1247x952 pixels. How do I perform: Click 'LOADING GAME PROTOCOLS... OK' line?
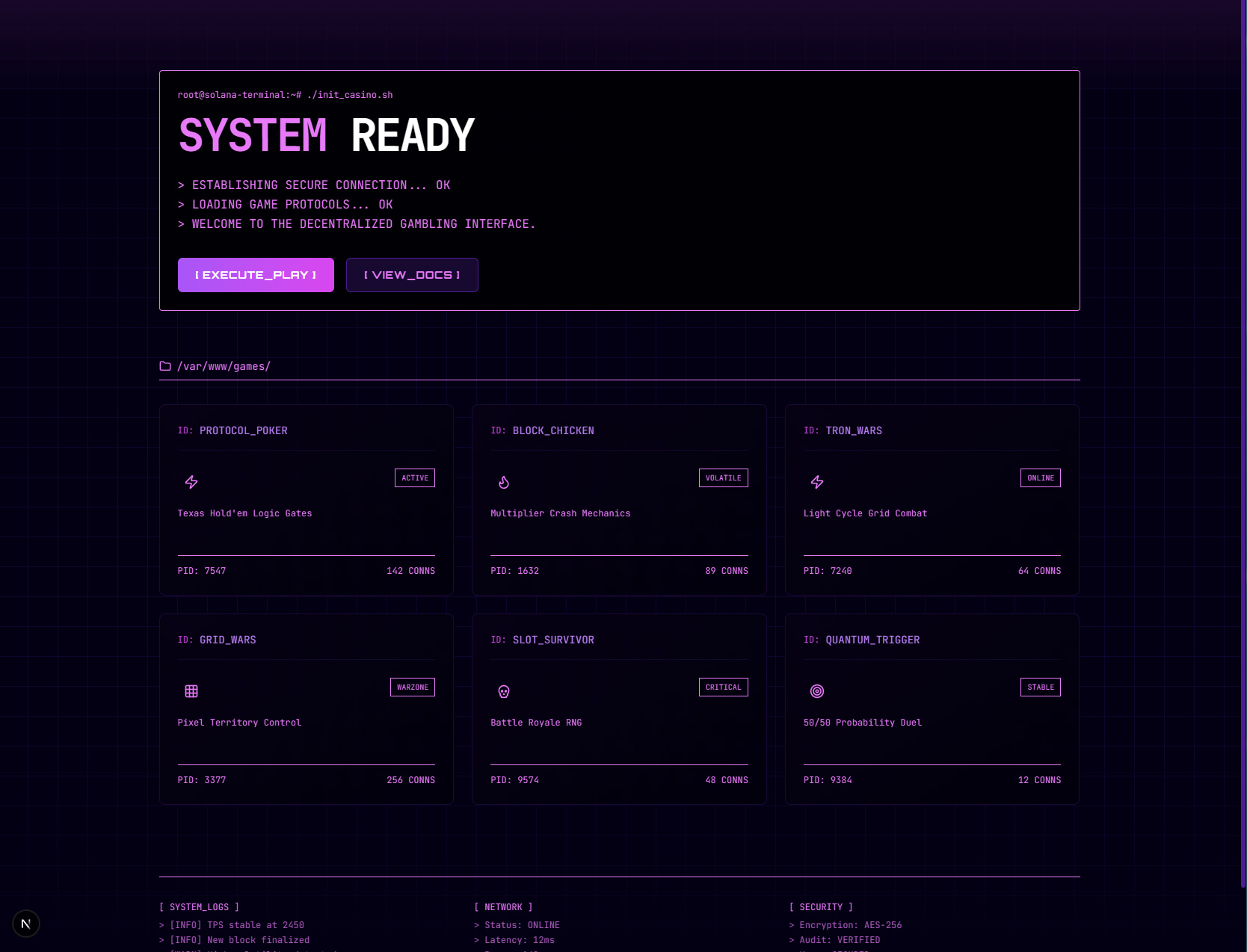pos(286,205)
